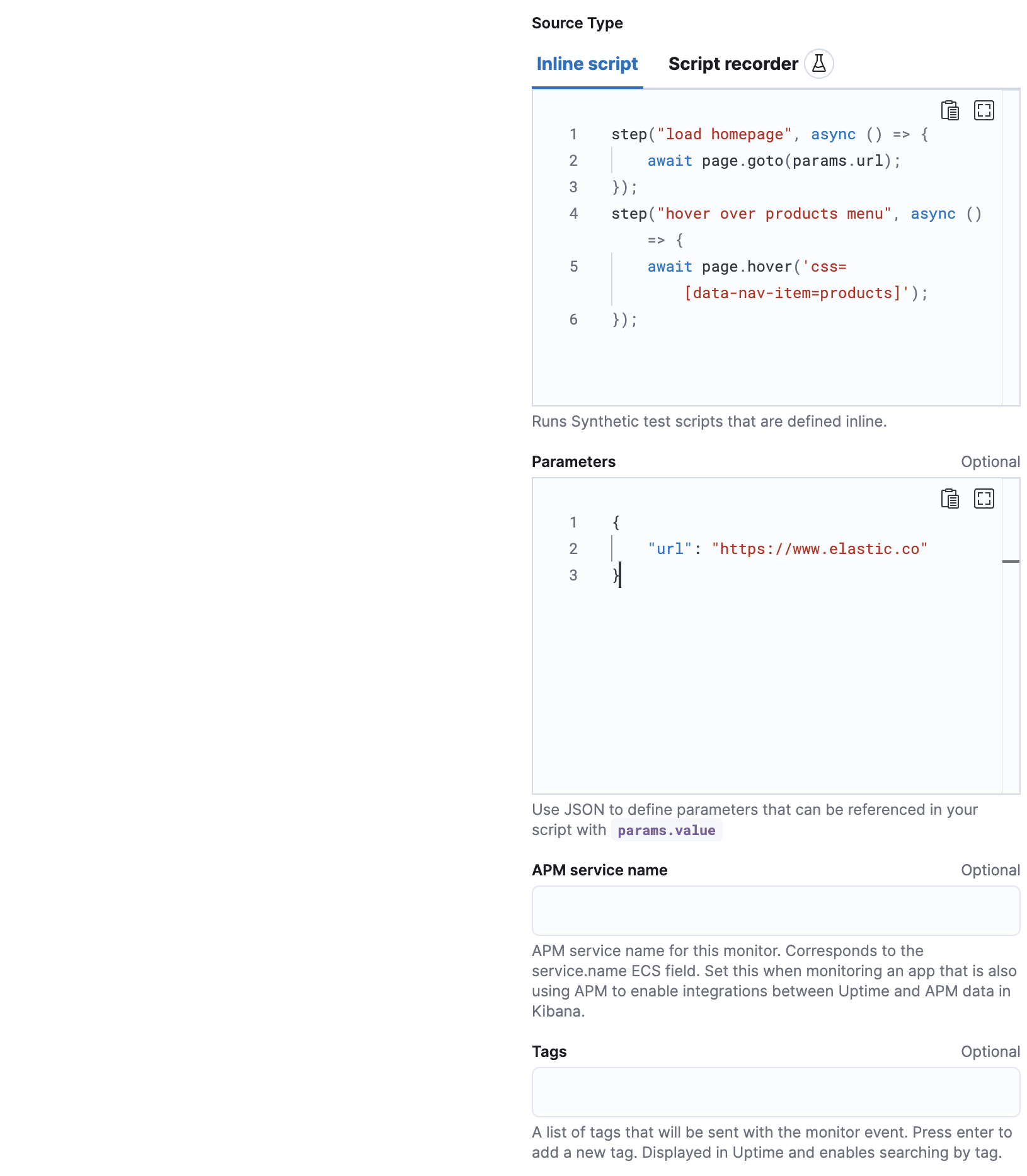Click the Tags input field

coord(775,1092)
